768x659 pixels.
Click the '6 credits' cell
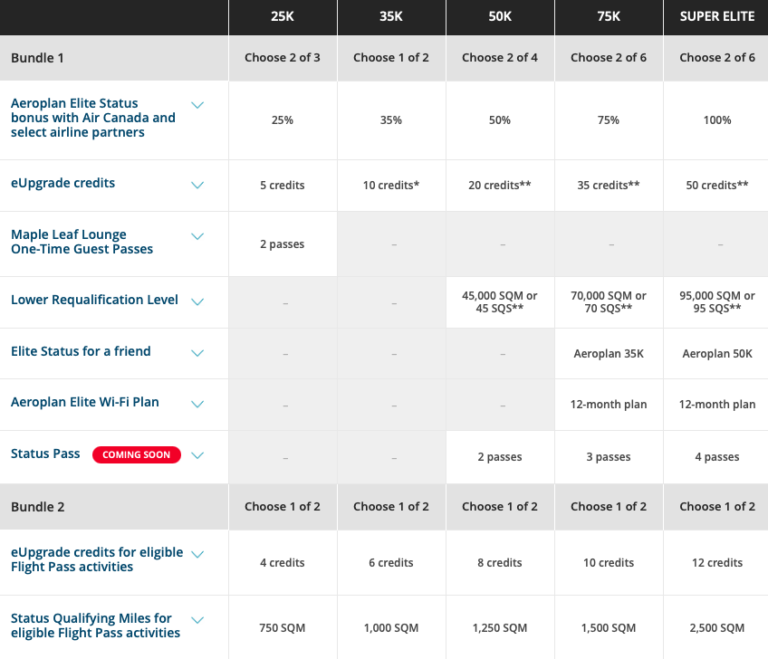pos(391,562)
